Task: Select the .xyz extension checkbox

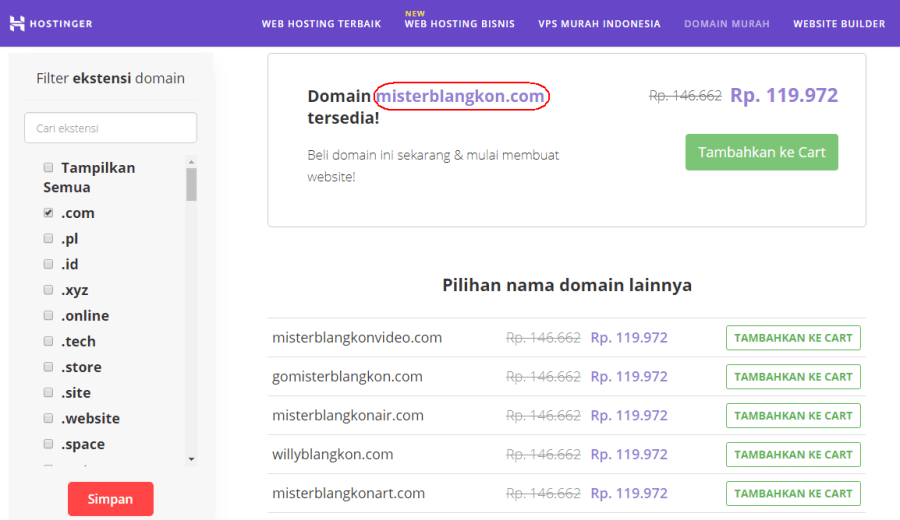Action: click(48, 290)
